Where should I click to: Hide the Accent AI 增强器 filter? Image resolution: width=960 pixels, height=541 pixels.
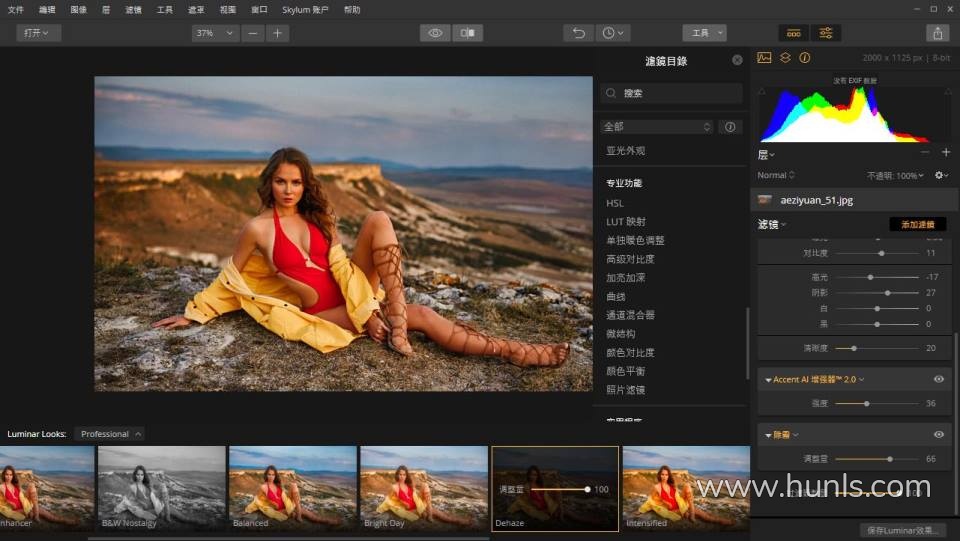(x=938, y=380)
